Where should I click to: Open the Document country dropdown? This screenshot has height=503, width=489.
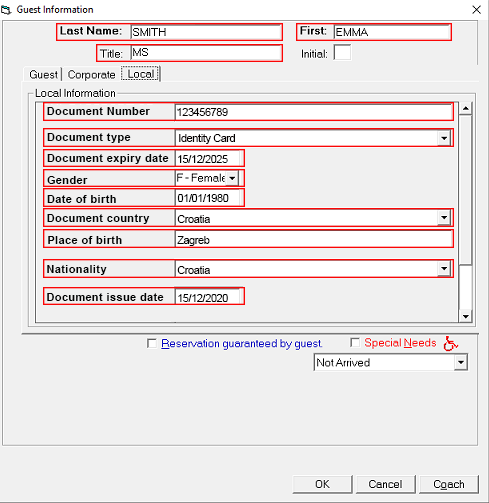444,218
